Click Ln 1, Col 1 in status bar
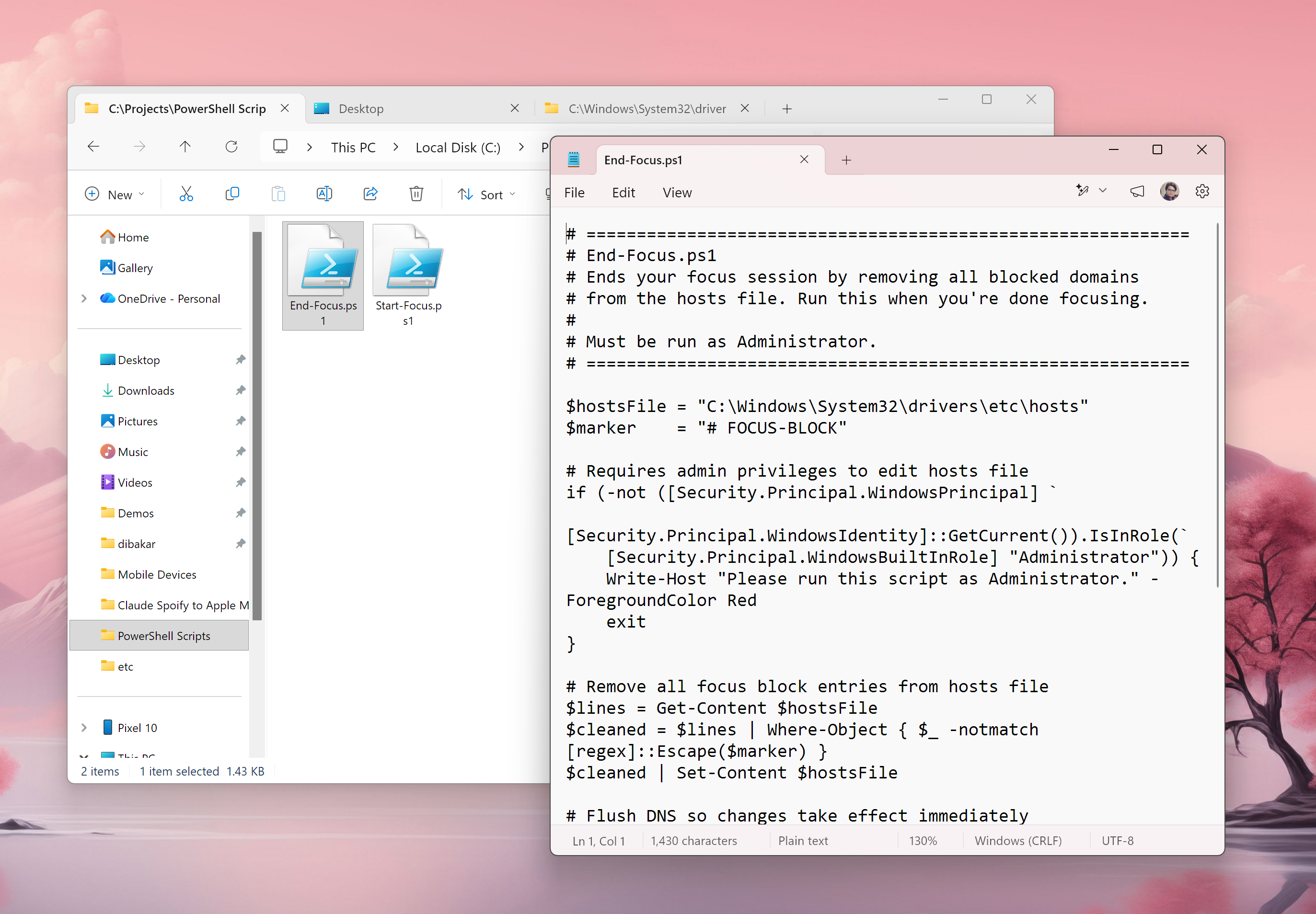This screenshot has width=1316, height=914. (x=599, y=841)
